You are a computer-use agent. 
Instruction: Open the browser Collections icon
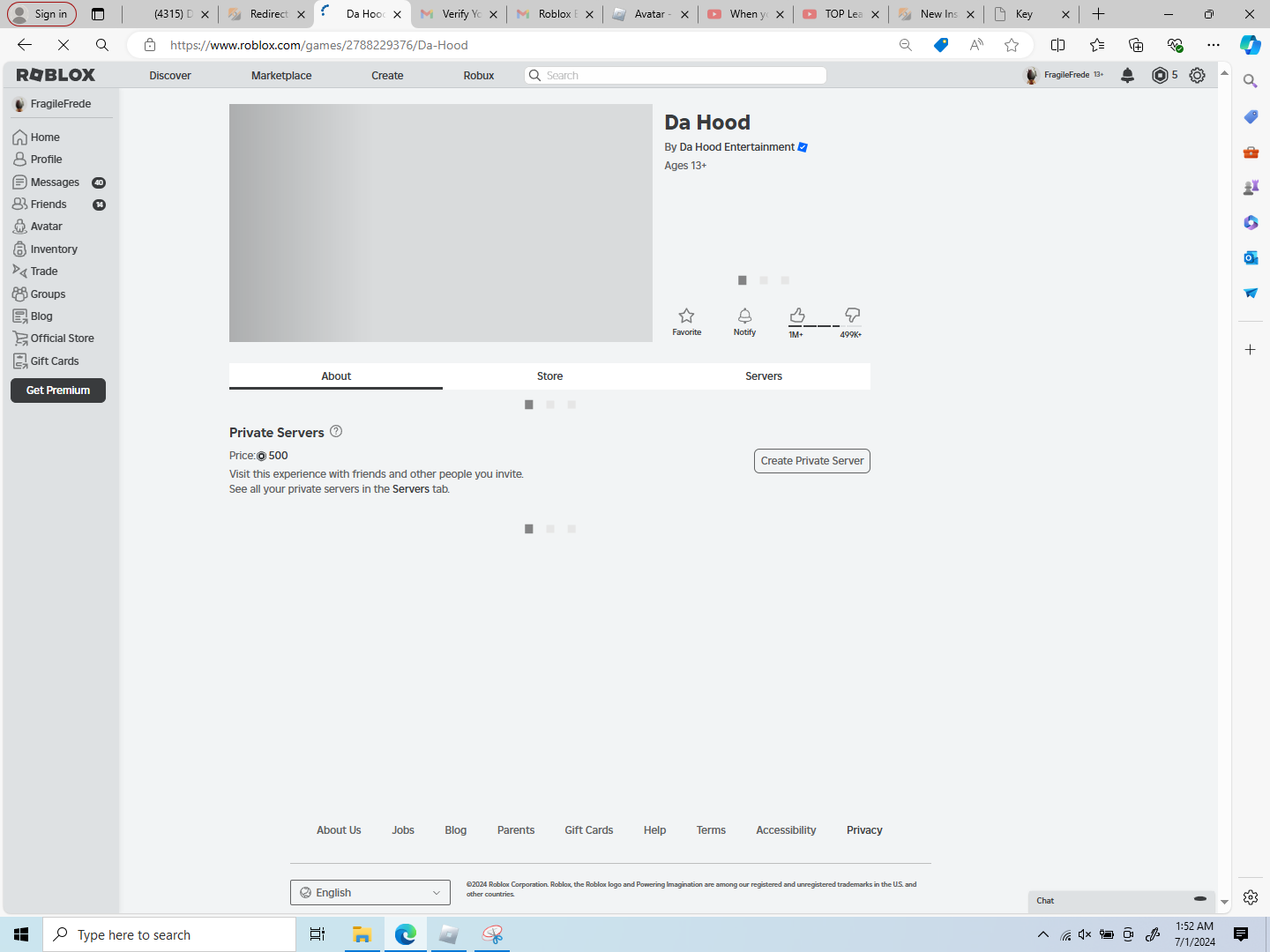pos(1136,45)
